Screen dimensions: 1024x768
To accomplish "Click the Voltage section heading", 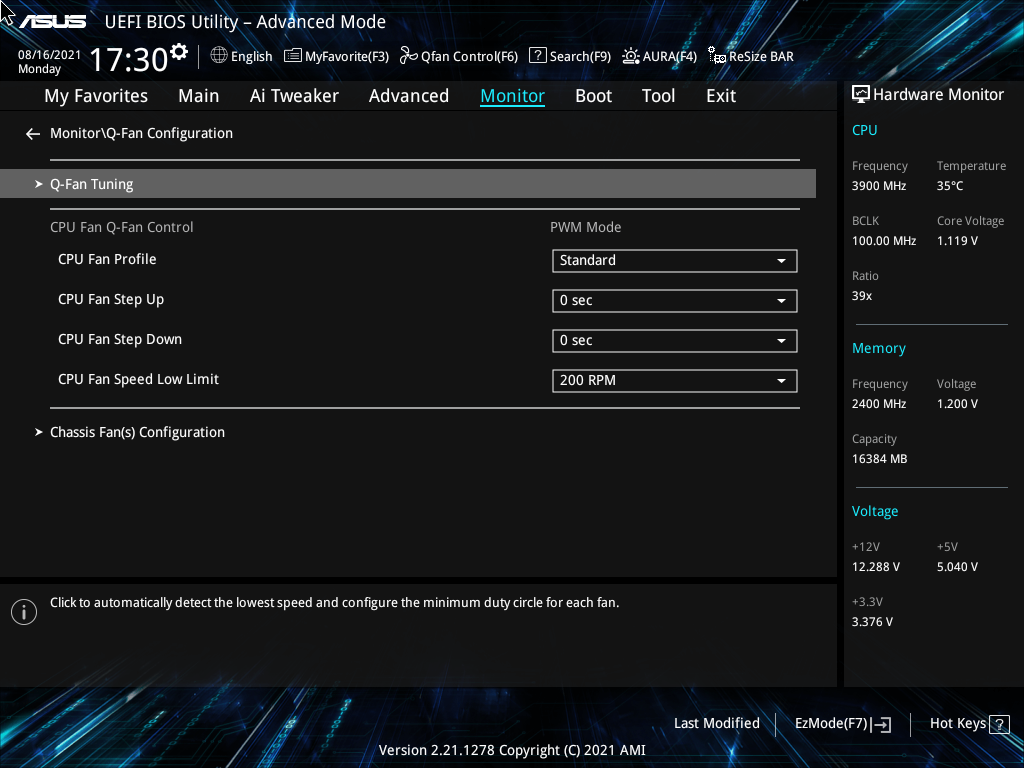I will coord(874,511).
